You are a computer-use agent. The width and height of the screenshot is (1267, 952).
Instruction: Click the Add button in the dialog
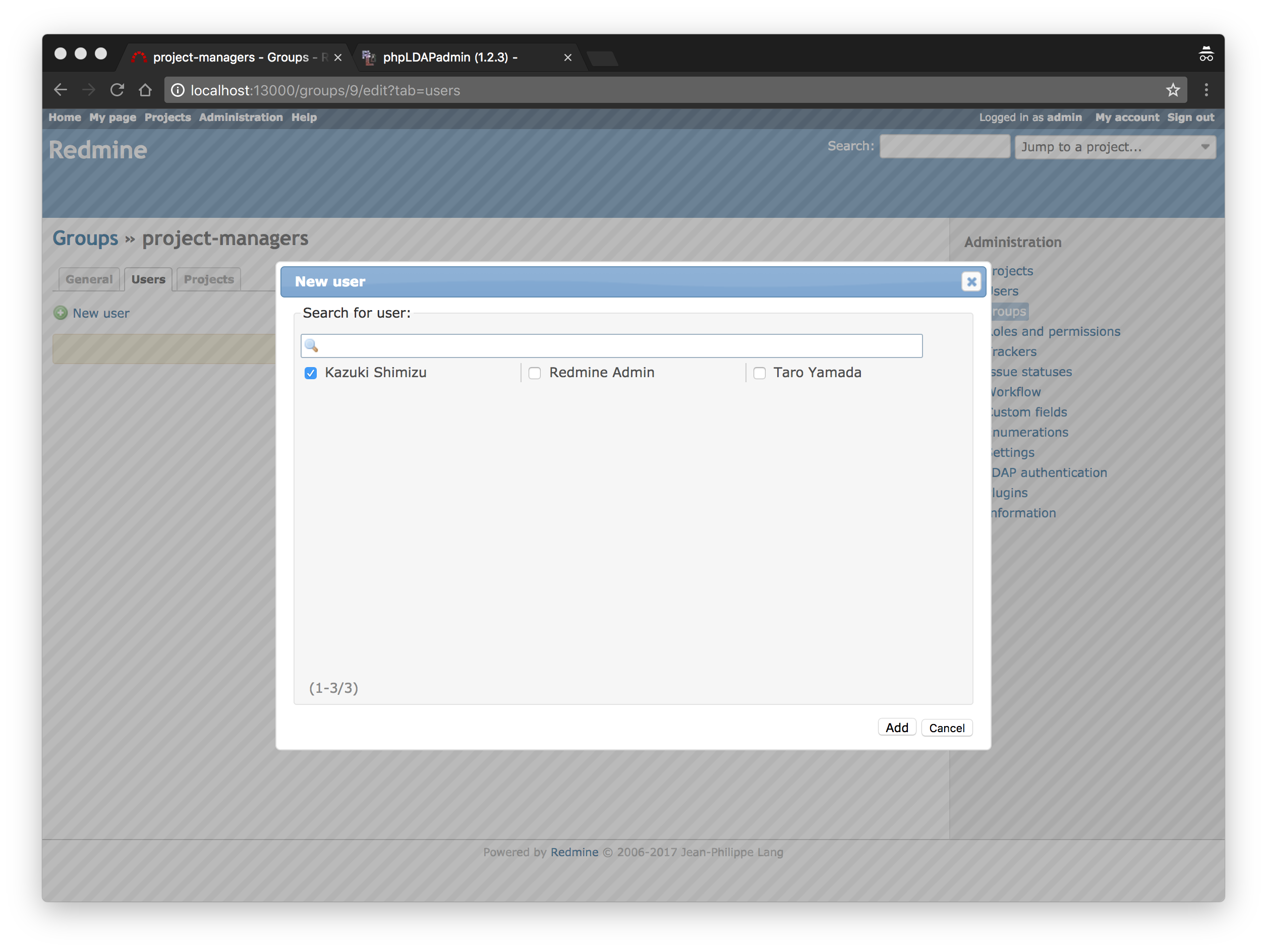pos(896,728)
